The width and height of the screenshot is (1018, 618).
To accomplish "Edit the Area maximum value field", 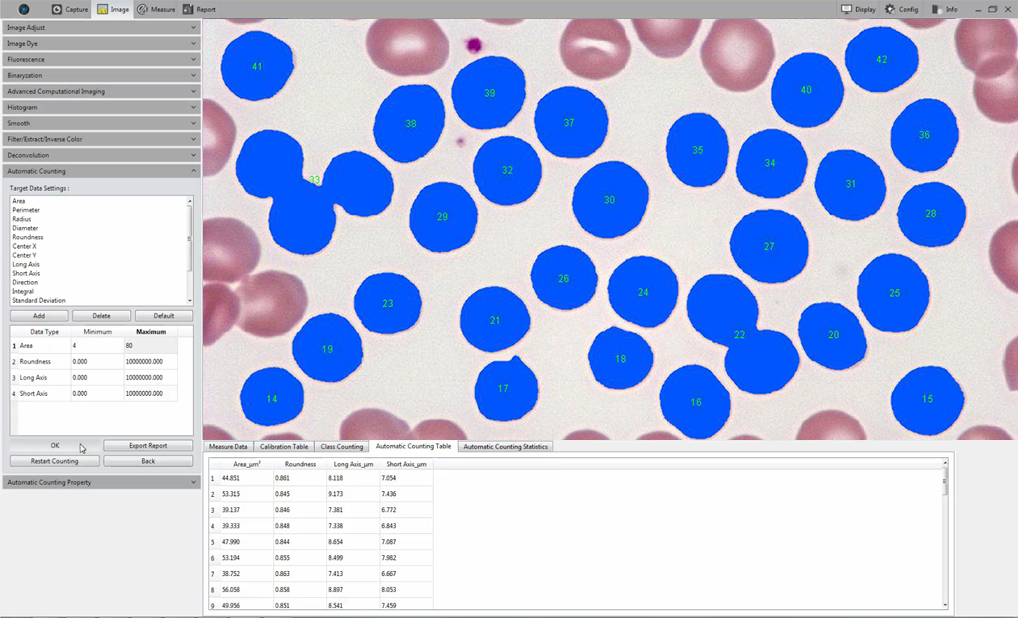I will tap(150, 346).
